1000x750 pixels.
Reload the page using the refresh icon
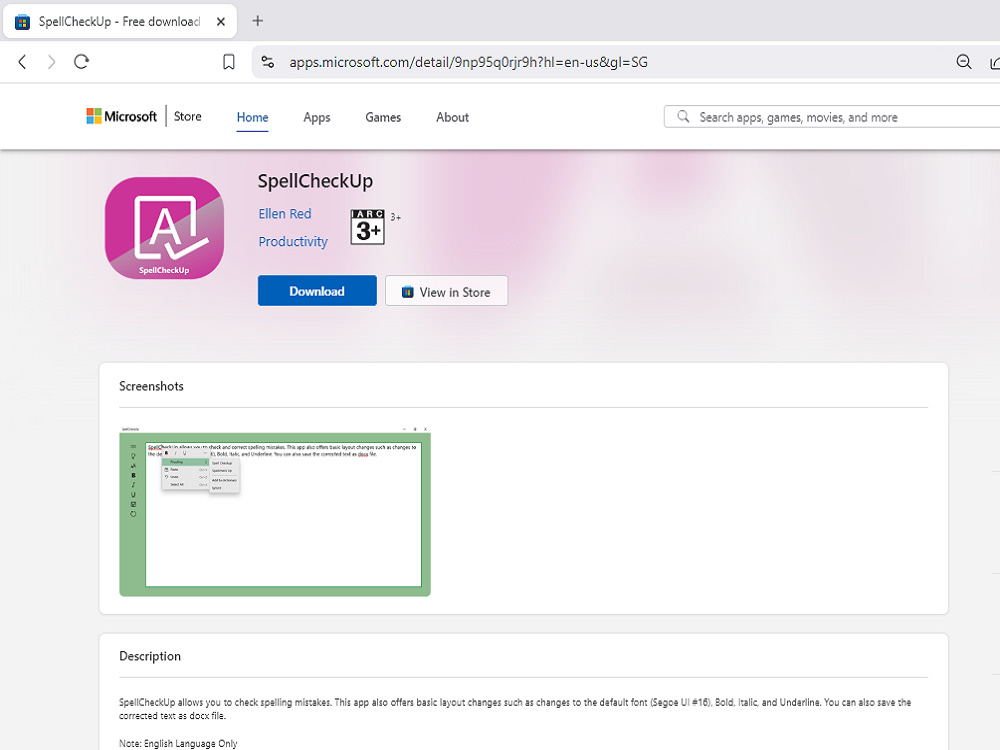pos(82,62)
